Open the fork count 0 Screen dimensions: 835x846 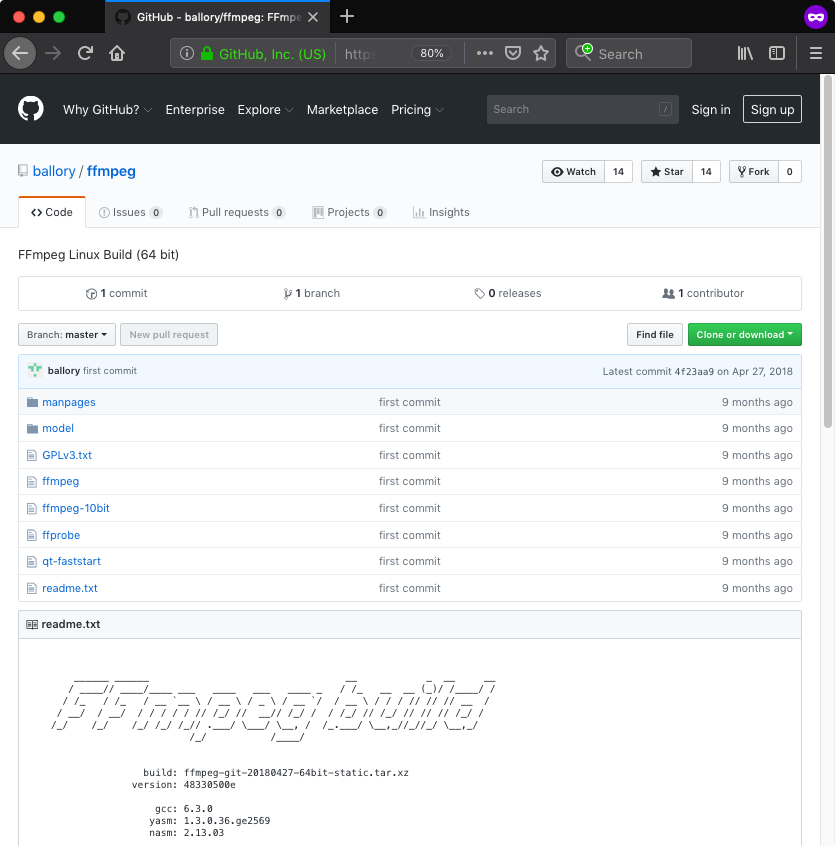click(x=790, y=172)
